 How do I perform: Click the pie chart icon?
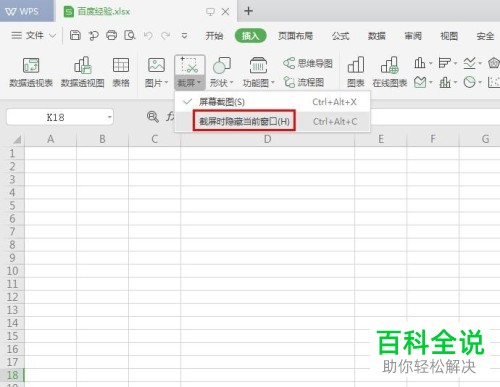coord(469,82)
